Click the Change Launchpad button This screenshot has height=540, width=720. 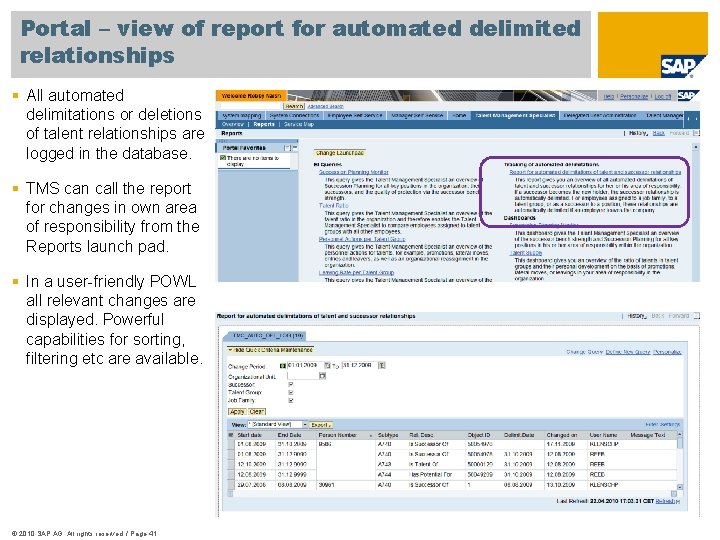pyautogui.click(x=340, y=153)
